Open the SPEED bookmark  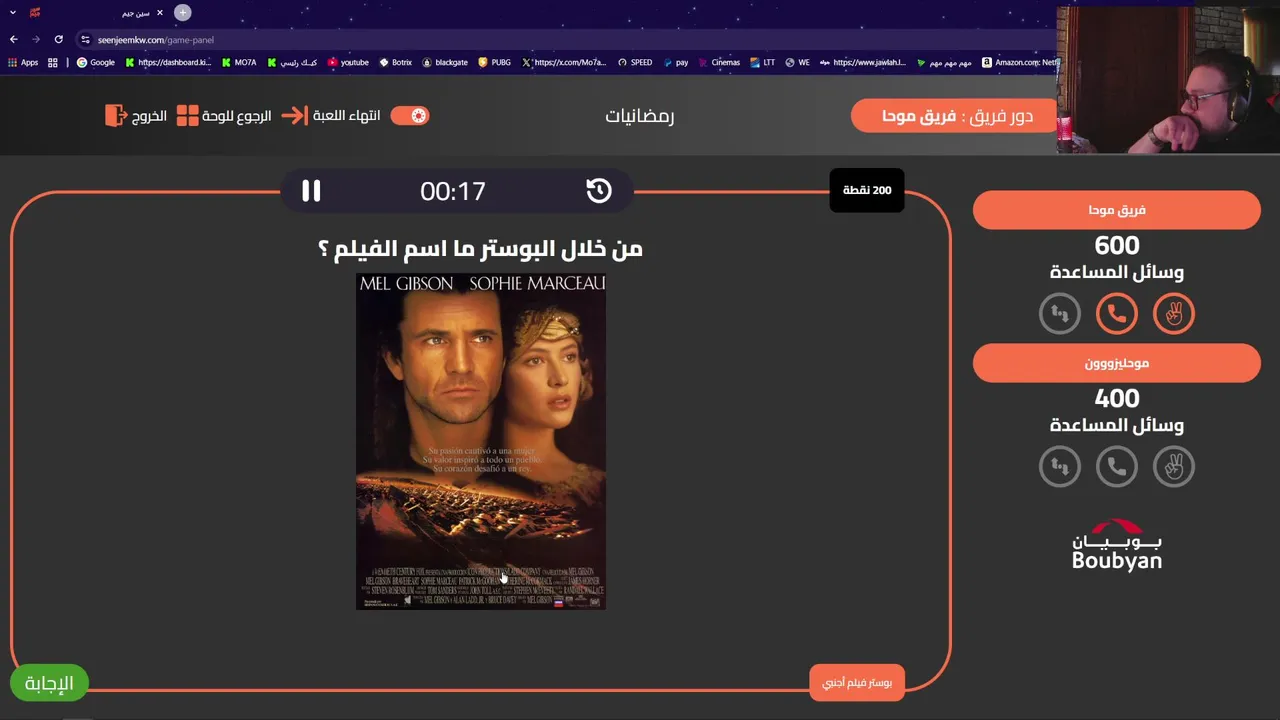(x=635, y=62)
